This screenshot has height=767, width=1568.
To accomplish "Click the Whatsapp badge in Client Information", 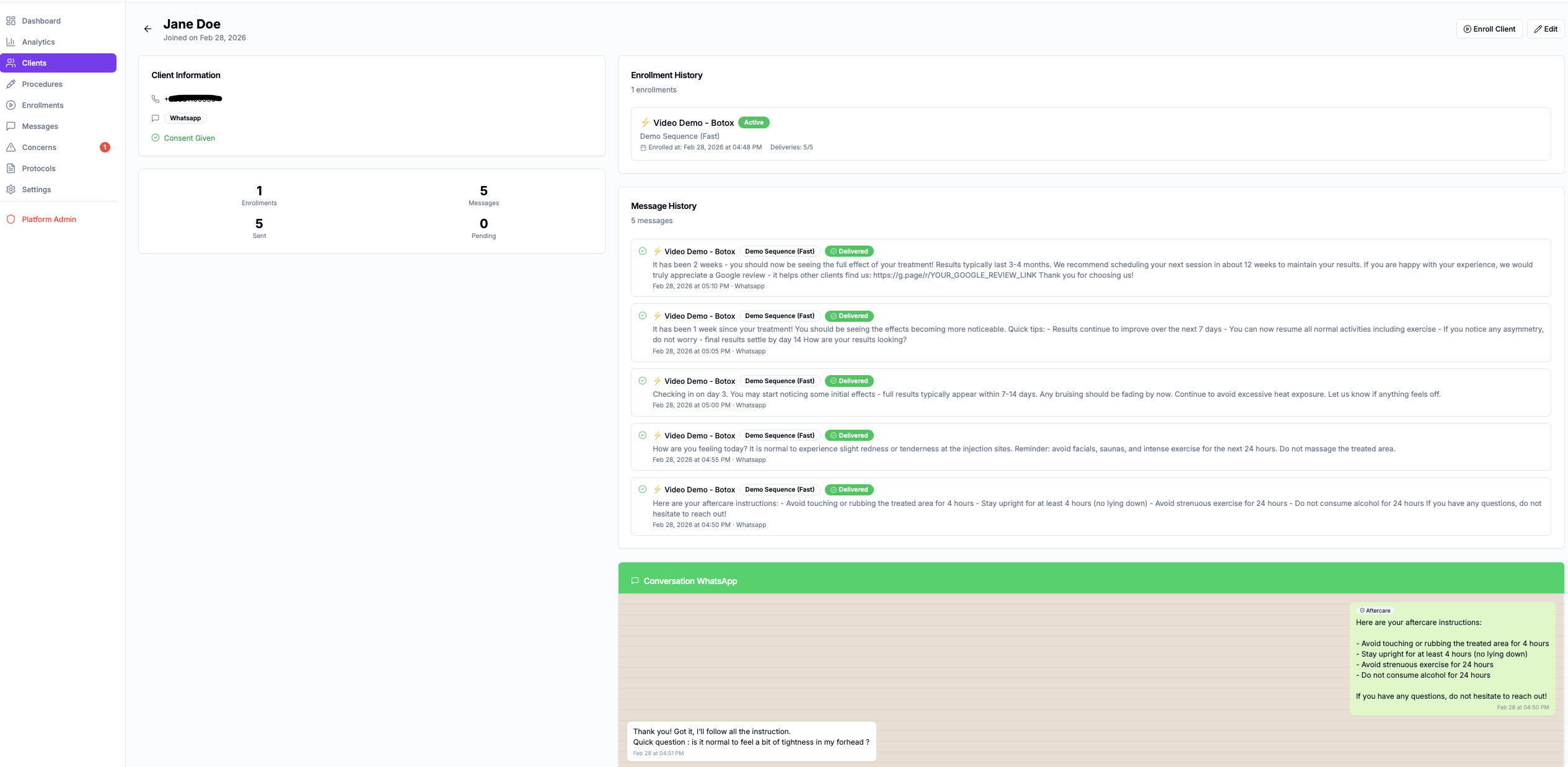I will coord(185,118).
